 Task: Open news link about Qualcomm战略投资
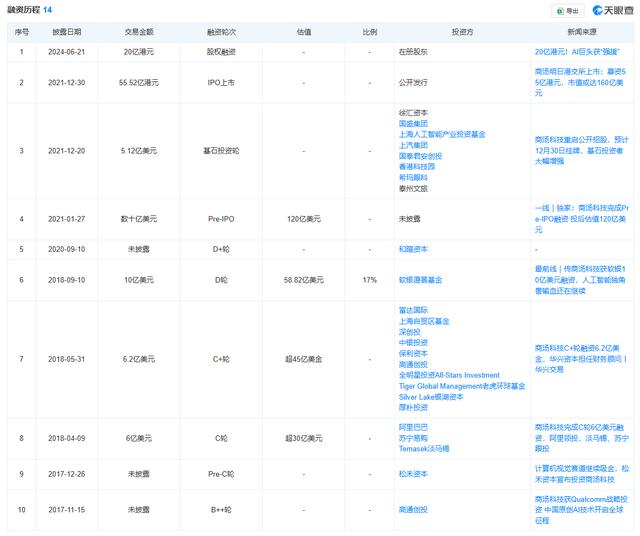coord(581,509)
